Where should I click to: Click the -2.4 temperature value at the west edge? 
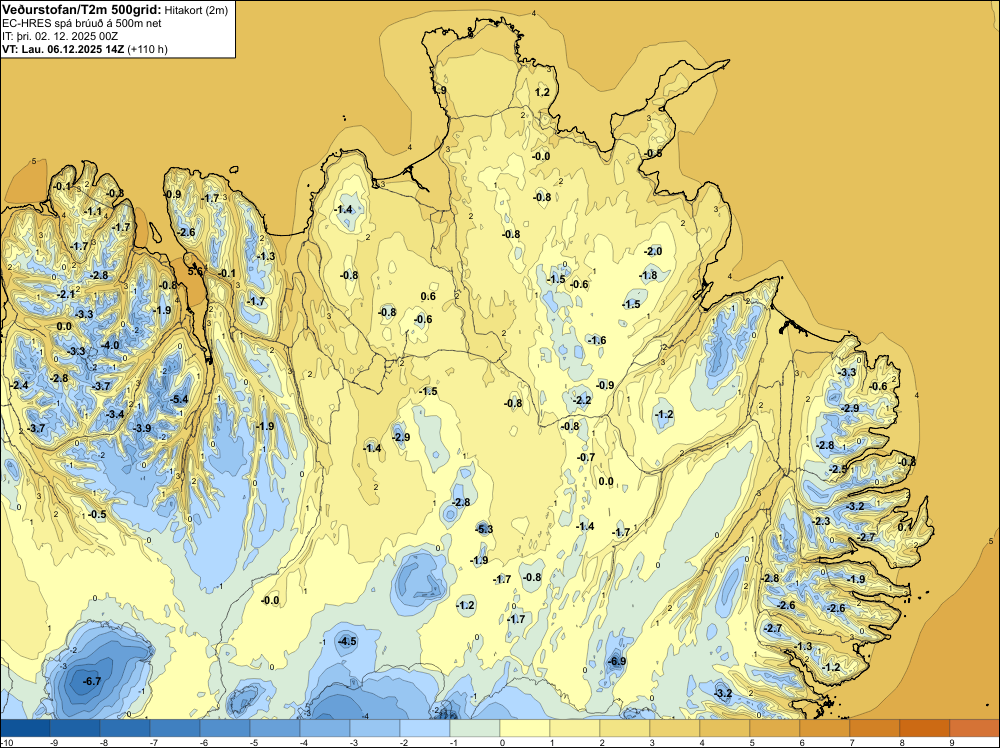click(20, 385)
